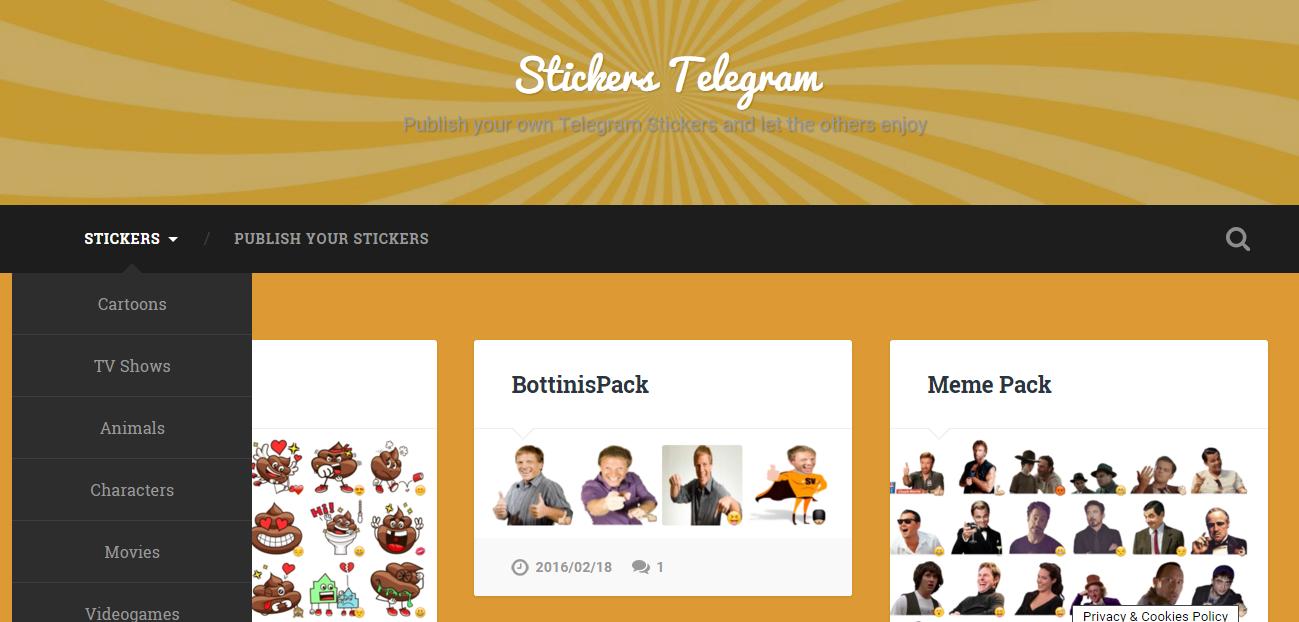Open the BottinisPack post title
Screen dimensions: 1299x622
580,385
